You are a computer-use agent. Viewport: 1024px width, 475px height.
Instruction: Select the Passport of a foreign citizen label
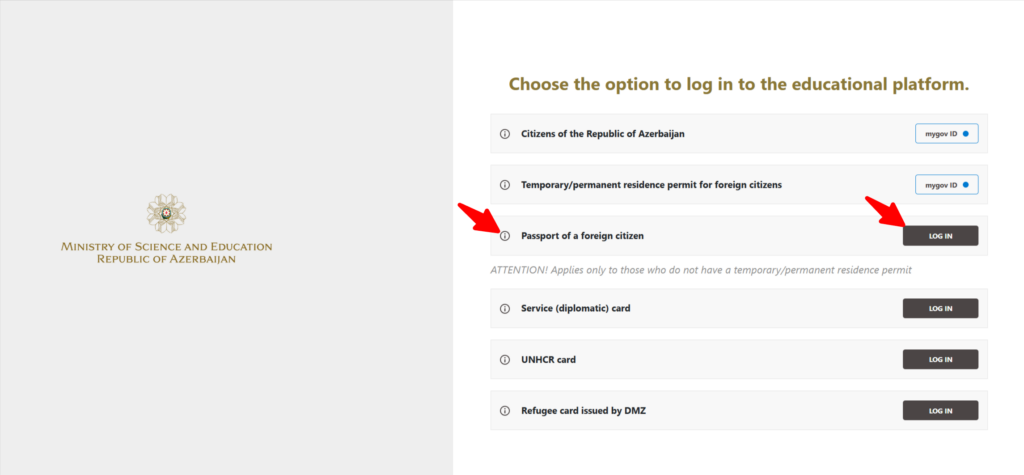click(x=583, y=236)
